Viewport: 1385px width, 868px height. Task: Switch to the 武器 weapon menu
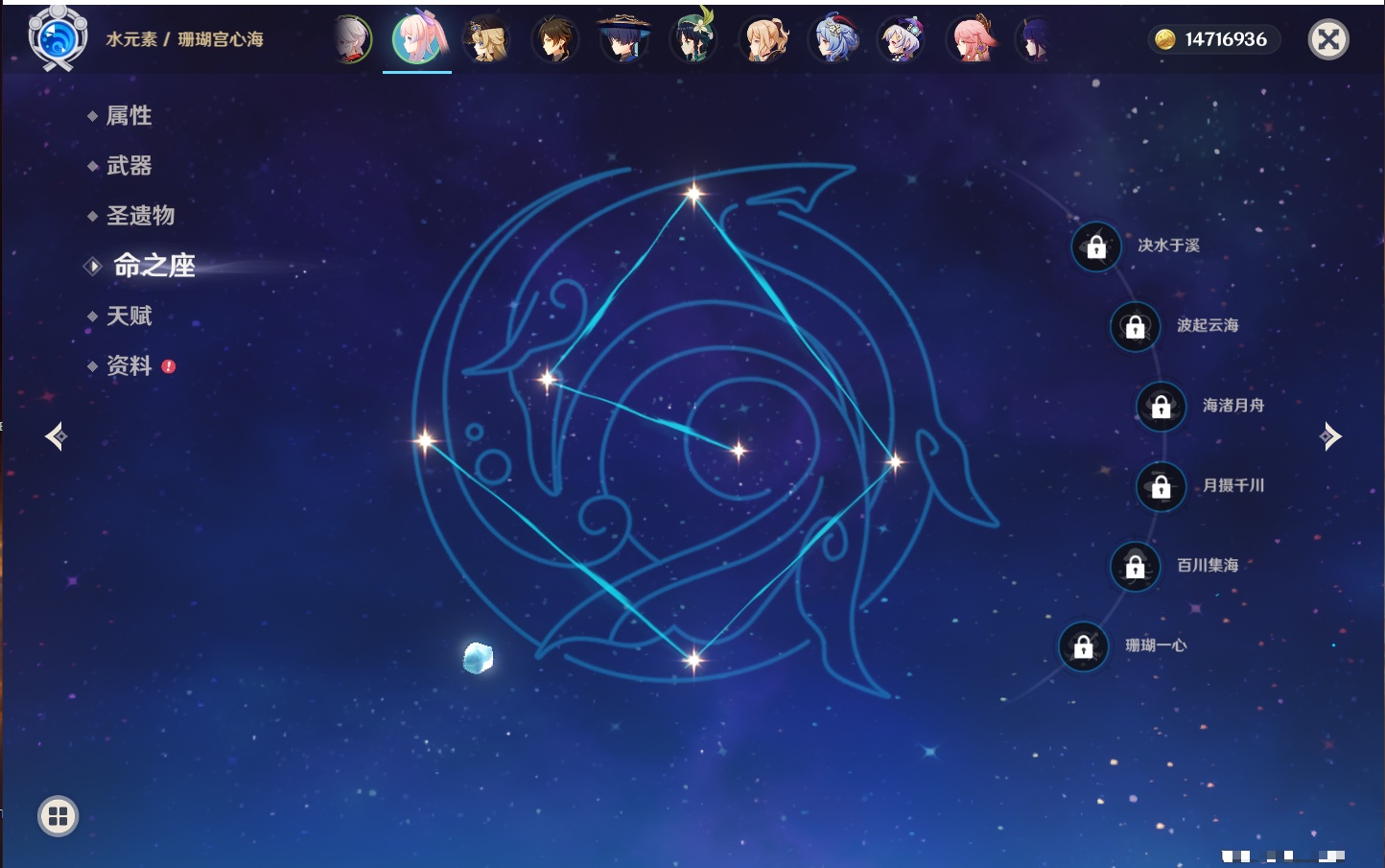(x=129, y=166)
